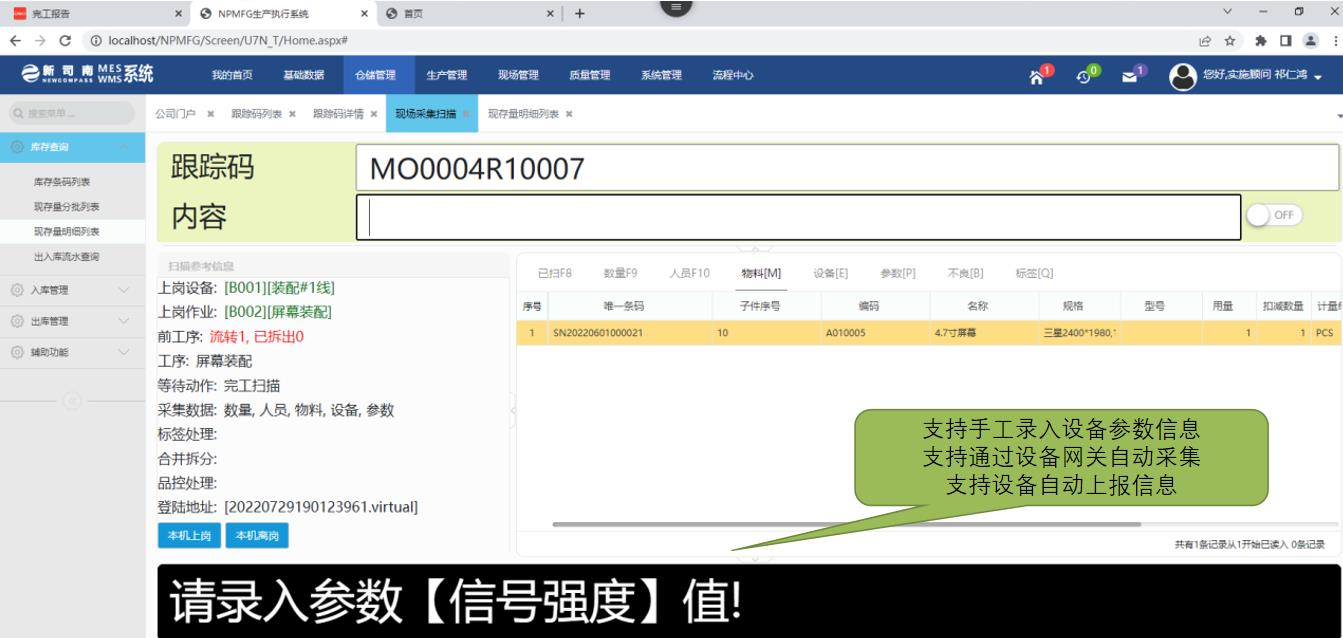Click the gear icon beside 辅助功能
This screenshot has width=1343, height=638.
(16, 352)
